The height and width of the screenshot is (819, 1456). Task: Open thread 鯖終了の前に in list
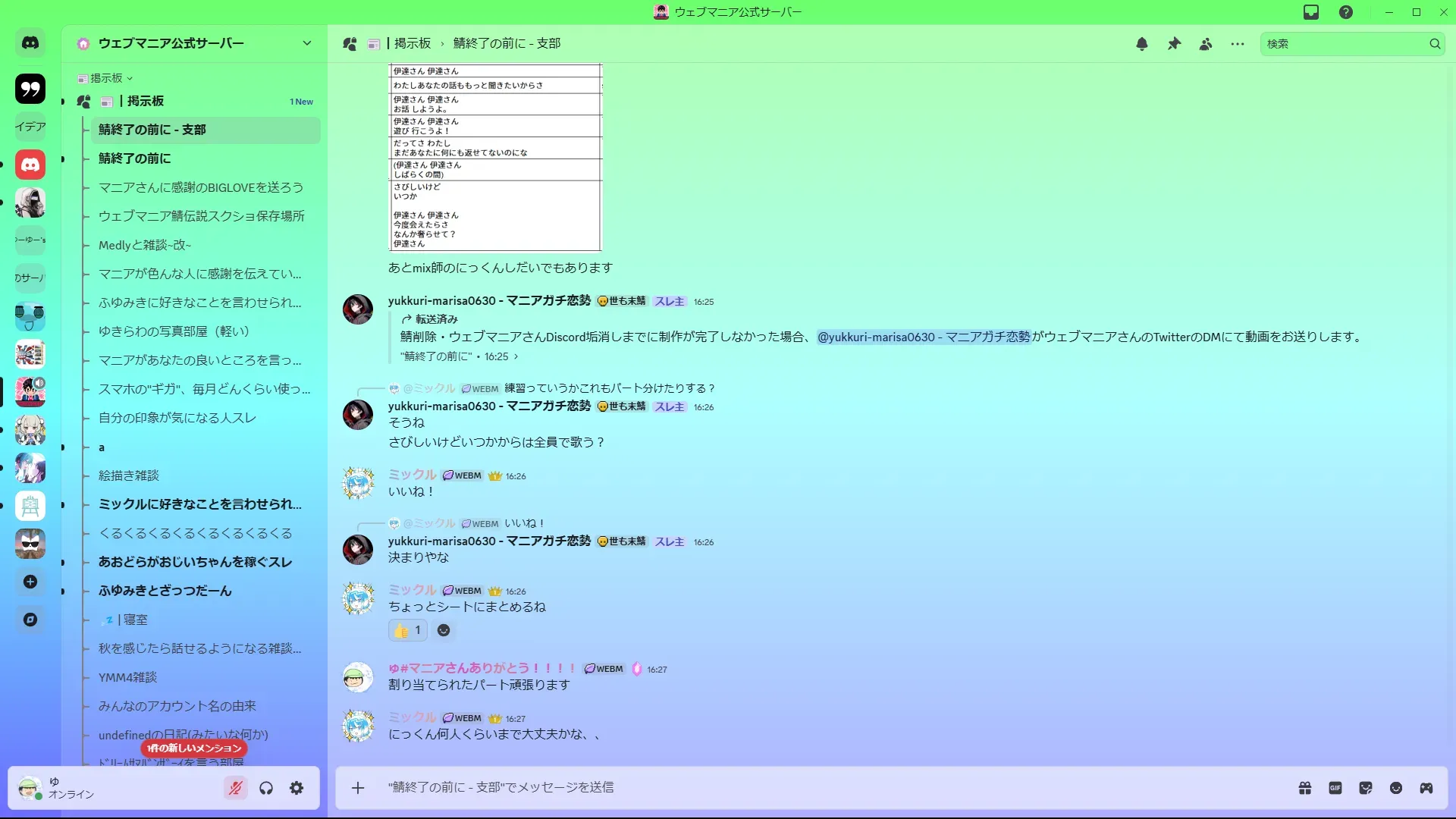[x=135, y=158]
